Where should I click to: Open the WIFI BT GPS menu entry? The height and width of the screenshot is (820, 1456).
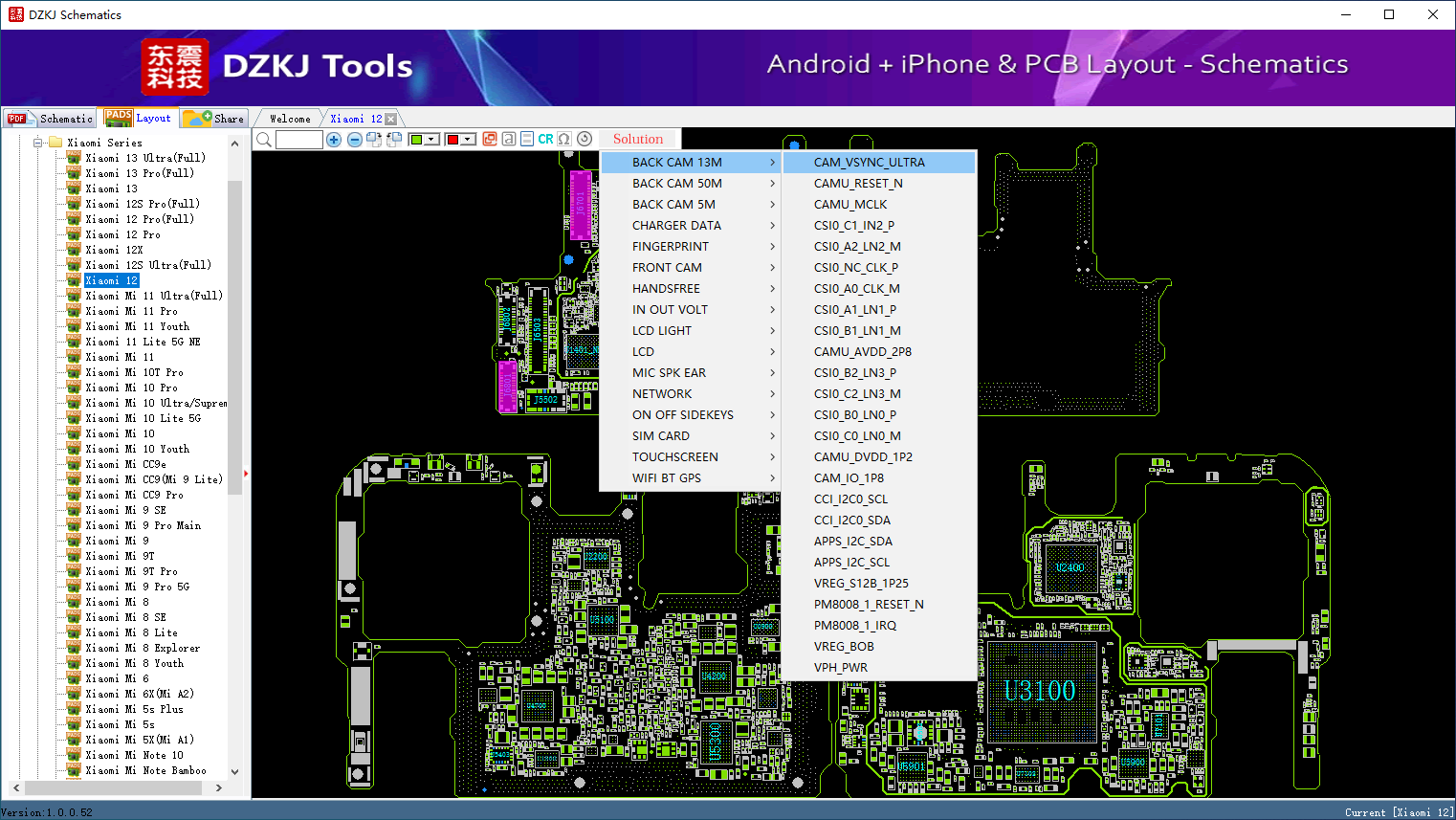(667, 478)
